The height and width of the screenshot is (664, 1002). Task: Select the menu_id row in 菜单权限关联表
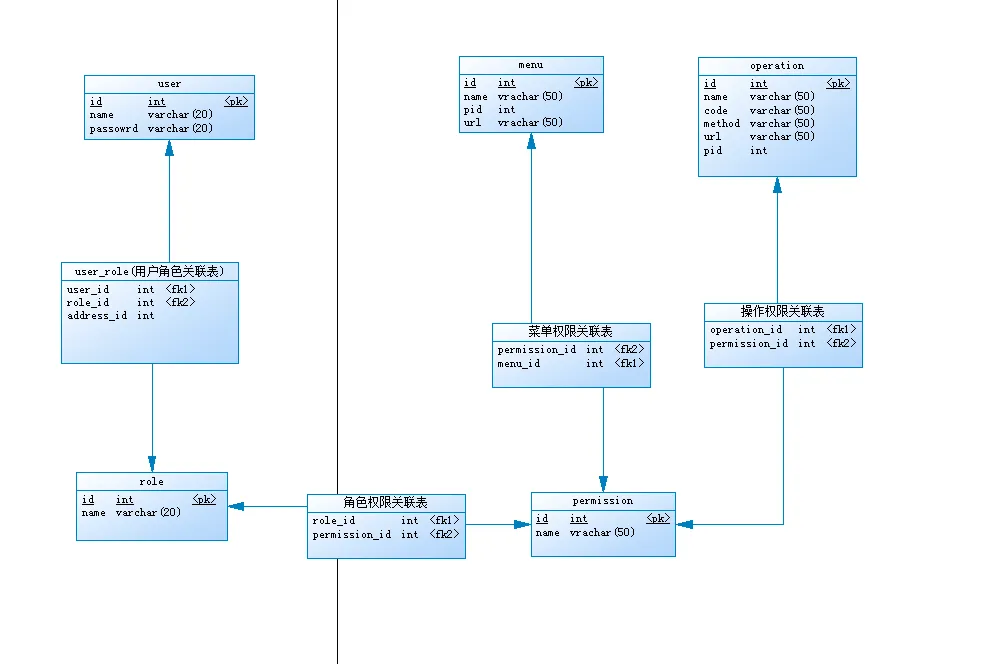coord(571,364)
